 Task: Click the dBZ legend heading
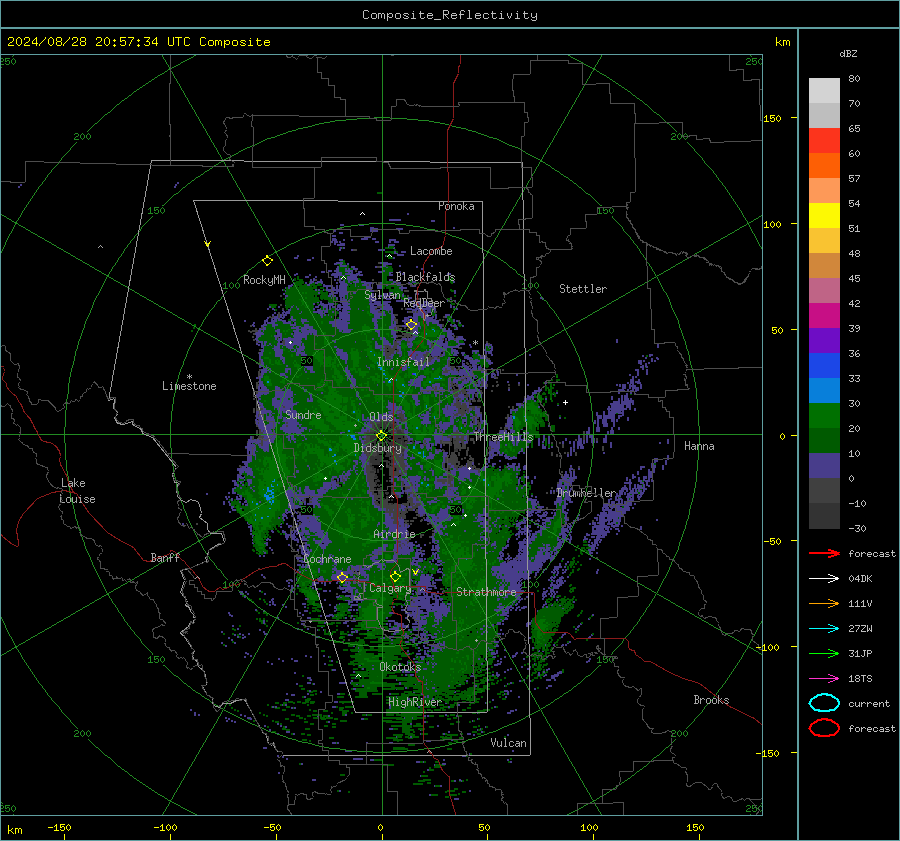(x=848, y=53)
